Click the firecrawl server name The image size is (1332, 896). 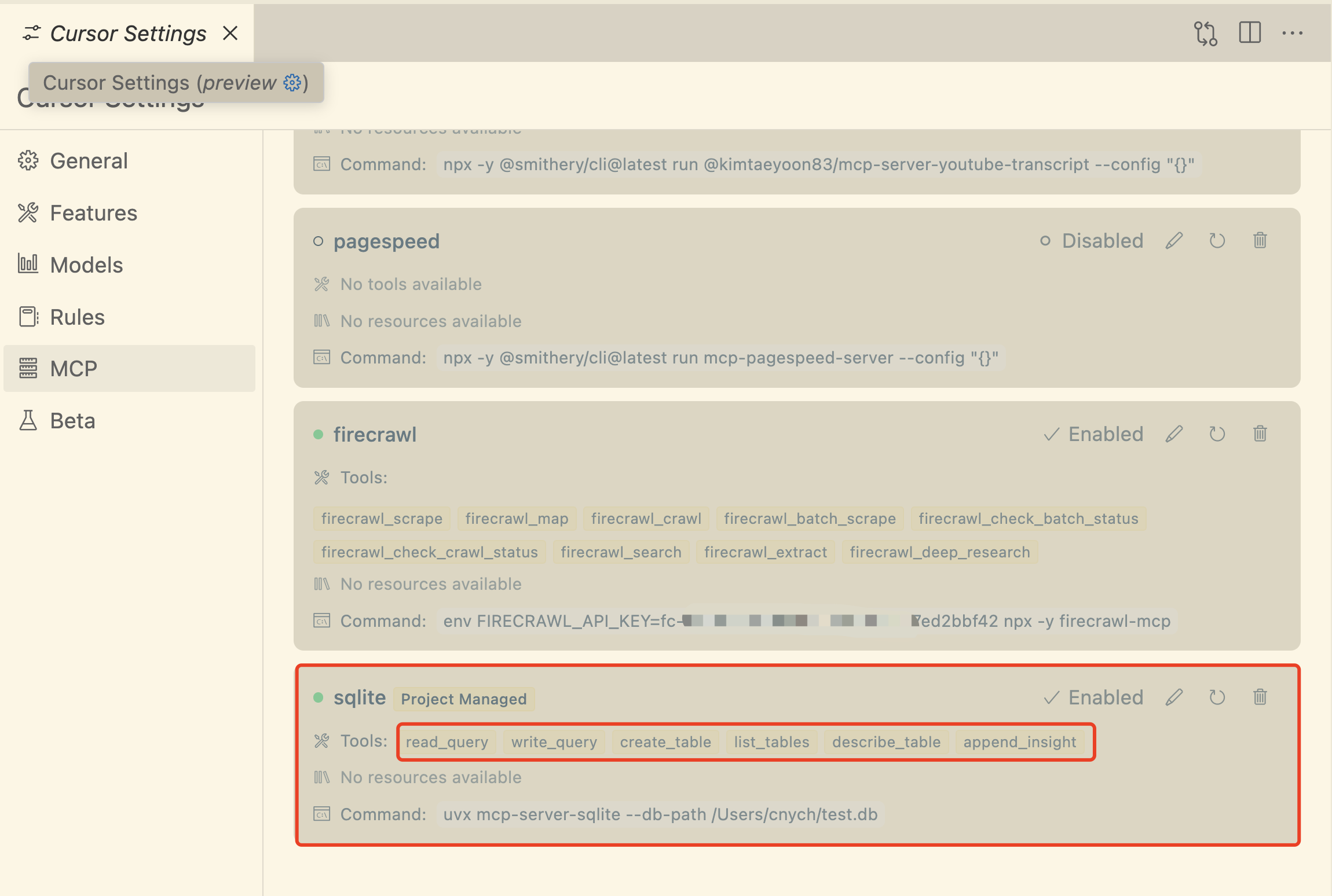(x=375, y=435)
